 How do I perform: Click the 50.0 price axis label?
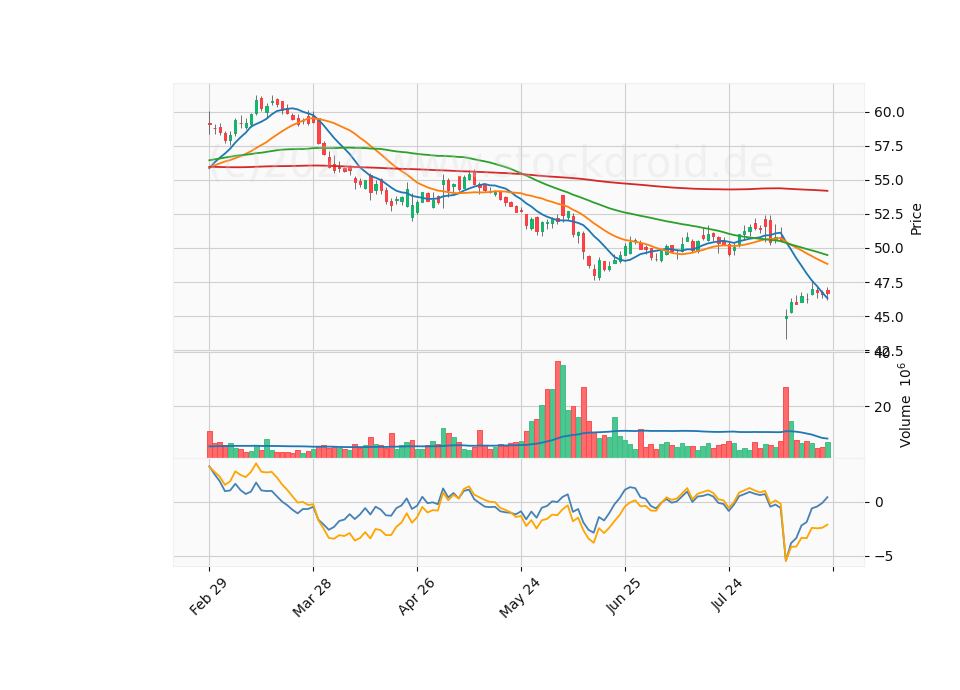[x=889, y=249]
